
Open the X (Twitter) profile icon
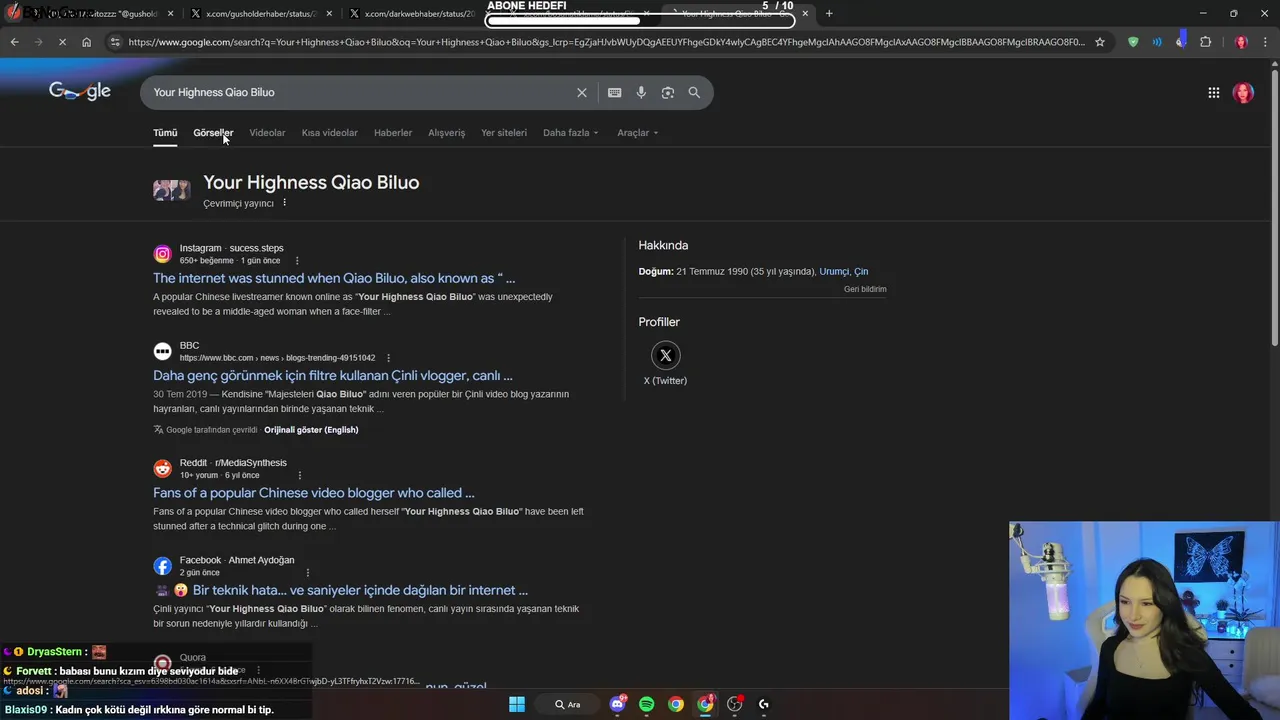[x=665, y=355]
